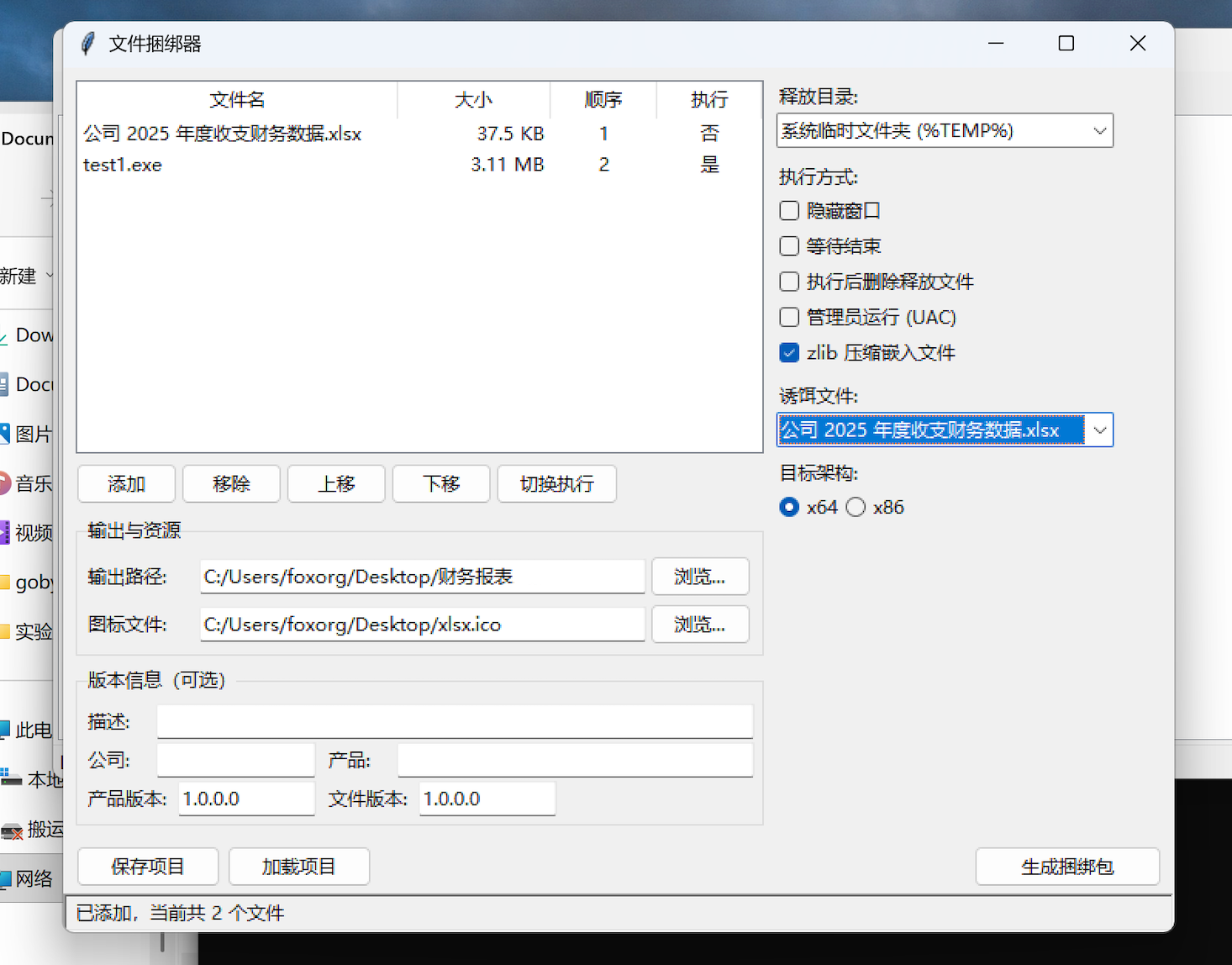This screenshot has height=965, width=1232.
Task: Click the feather app icon in title bar
Action: 88,44
